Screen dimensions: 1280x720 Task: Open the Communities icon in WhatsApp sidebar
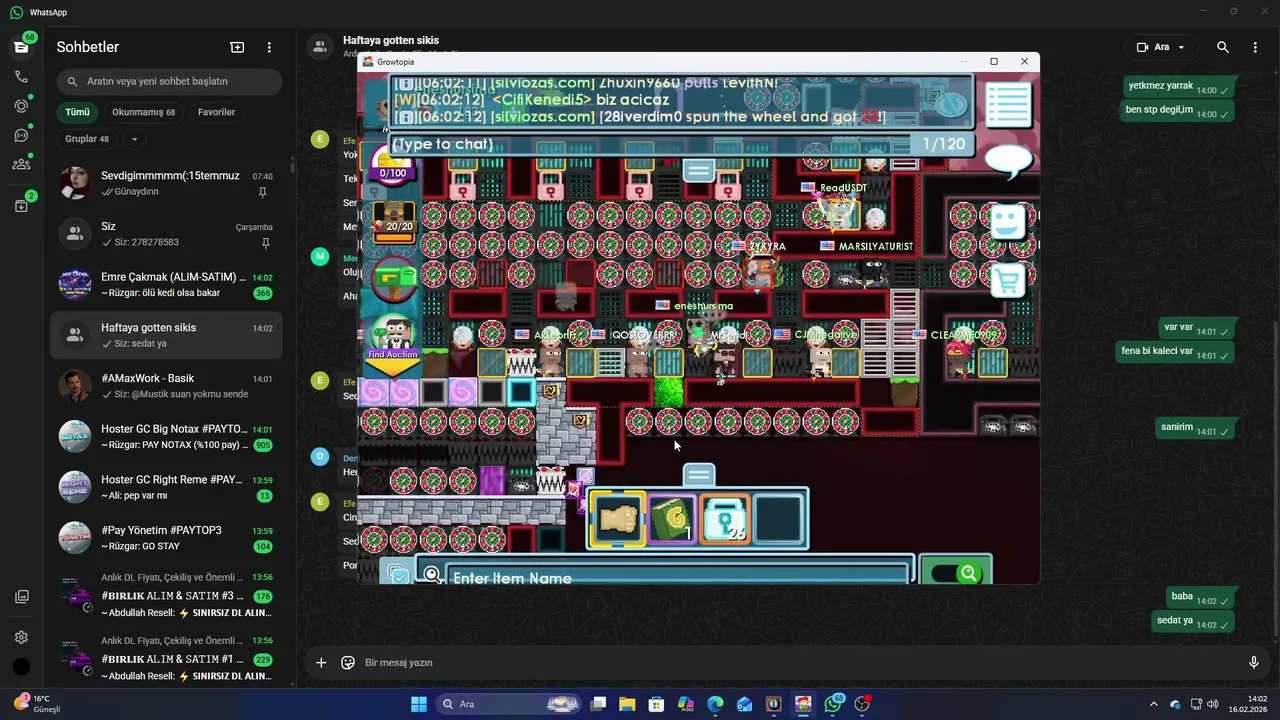[x=21, y=164]
